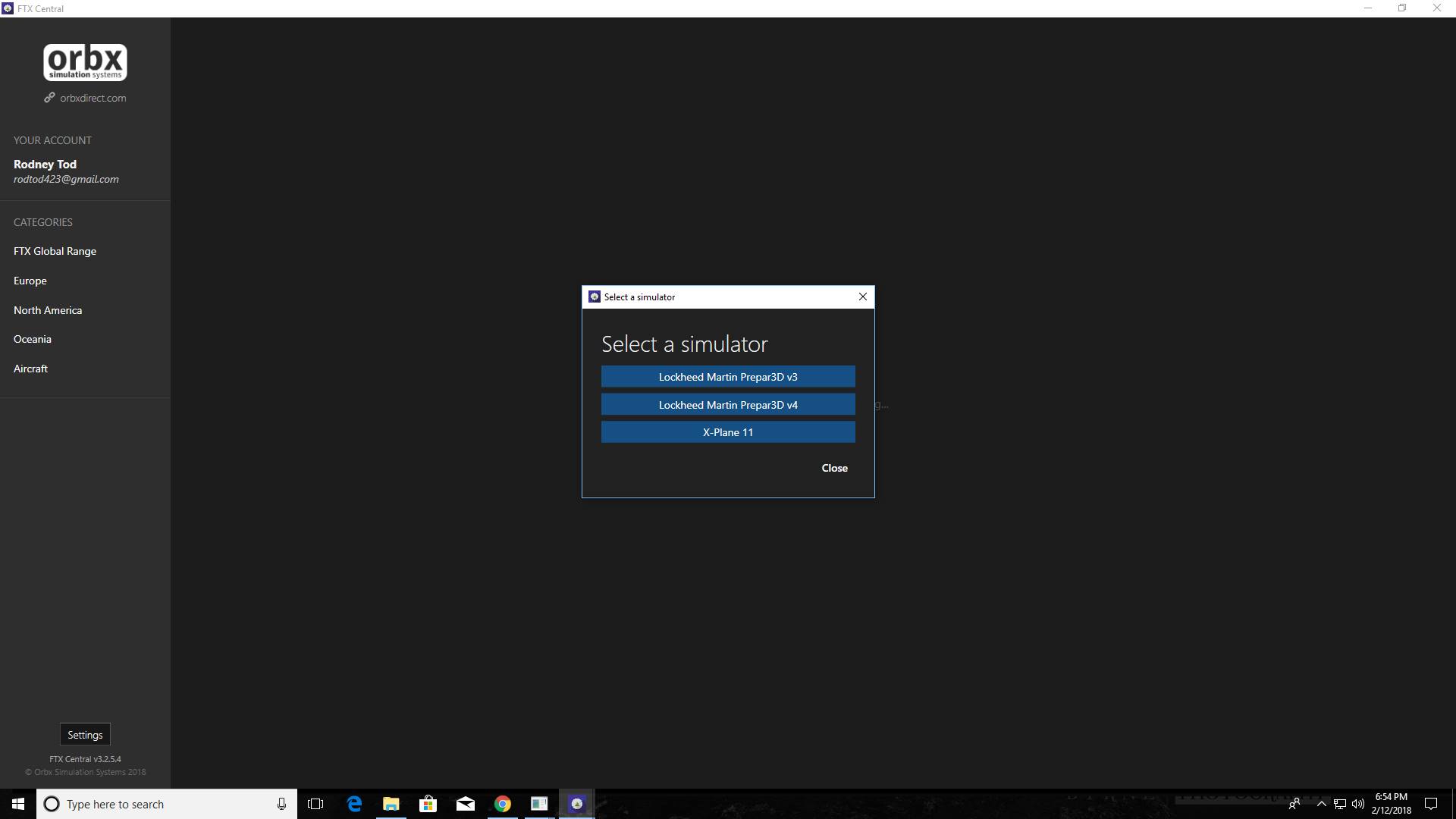Screen dimensions: 1456x819
Task: Open the Mail app from the taskbar
Action: pyautogui.click(x=466, y=804)
